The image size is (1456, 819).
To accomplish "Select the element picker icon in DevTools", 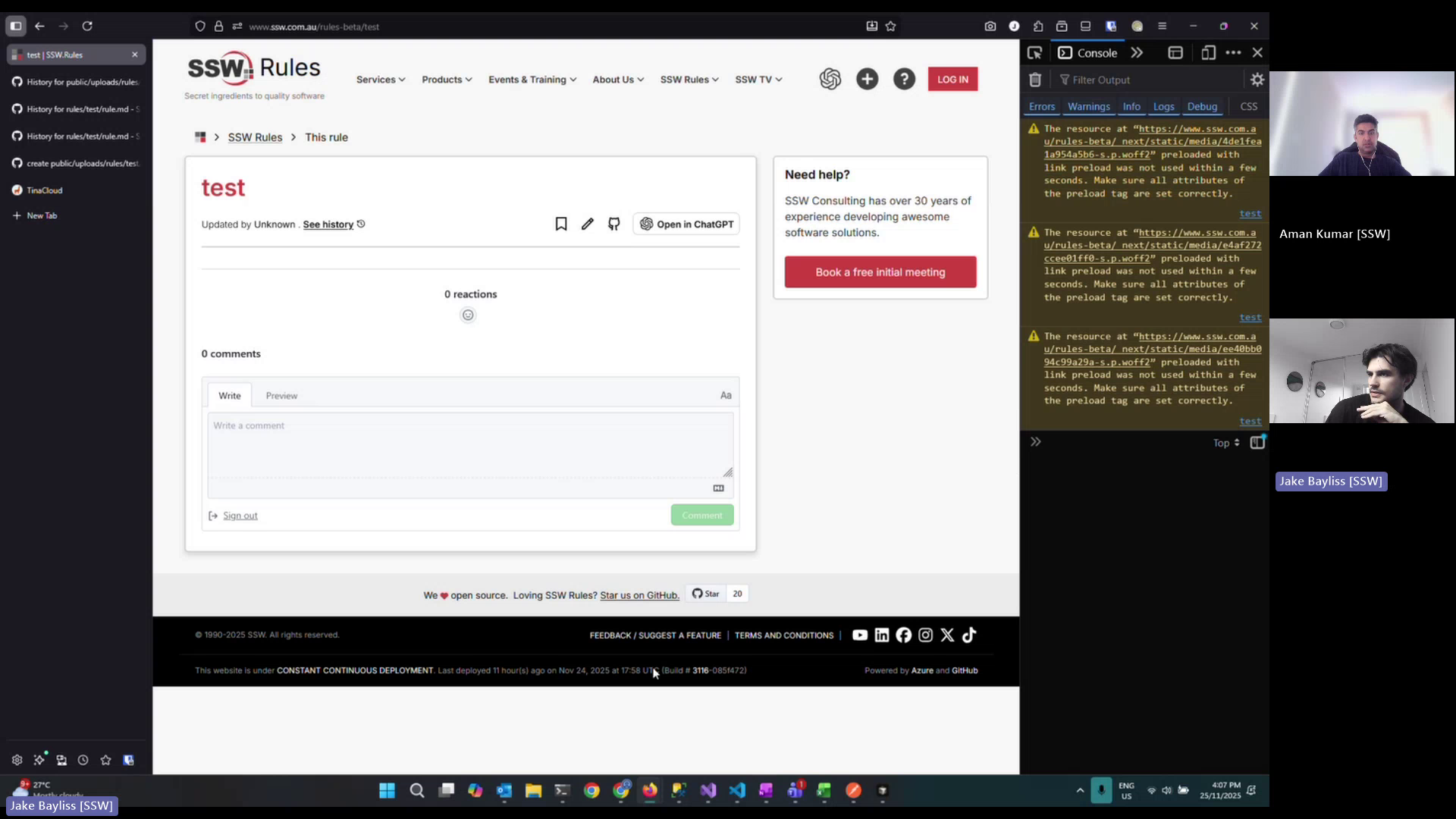I will [x=1034, y=52].
